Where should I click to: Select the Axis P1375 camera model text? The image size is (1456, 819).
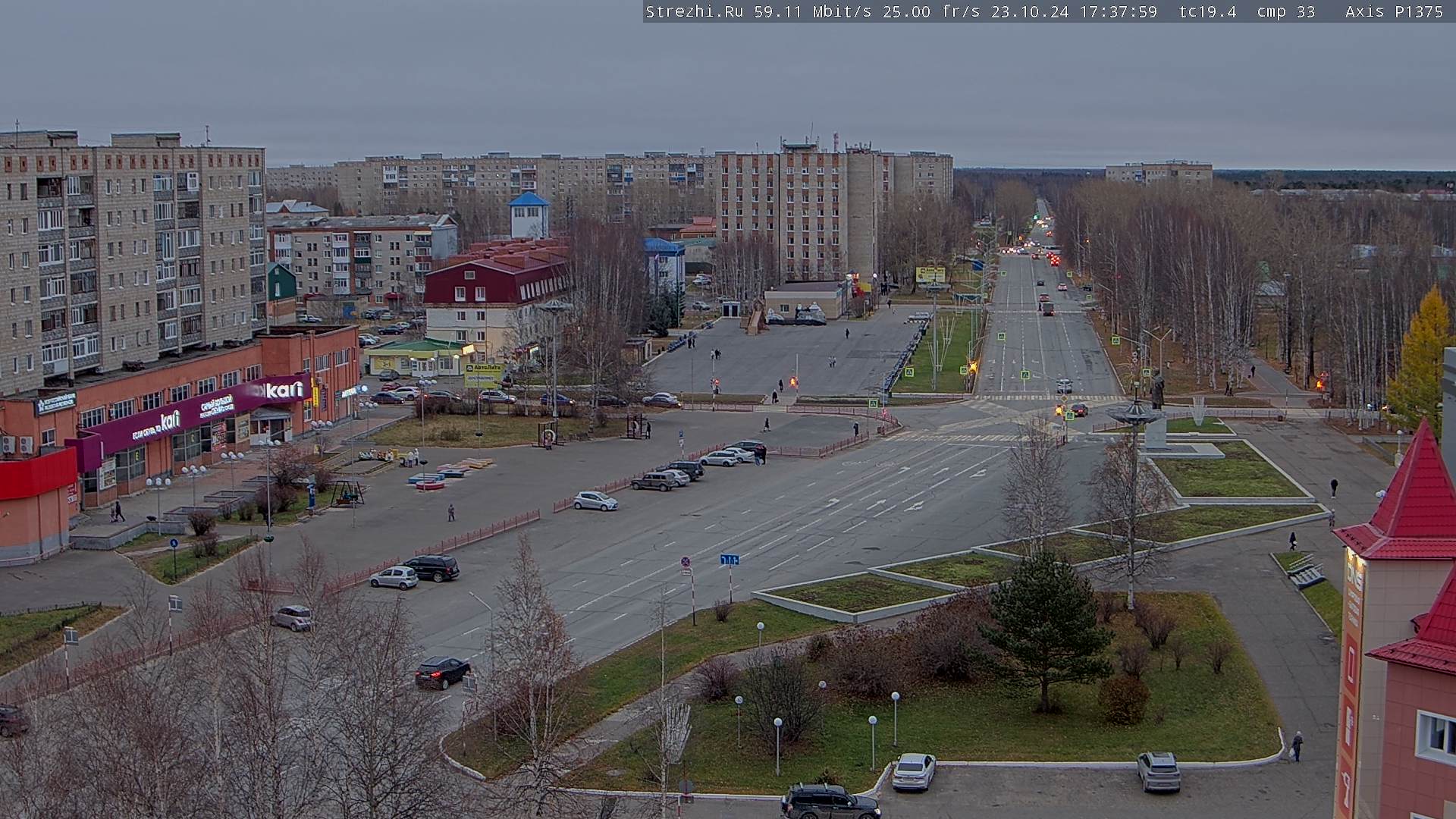coord(1394,11)
